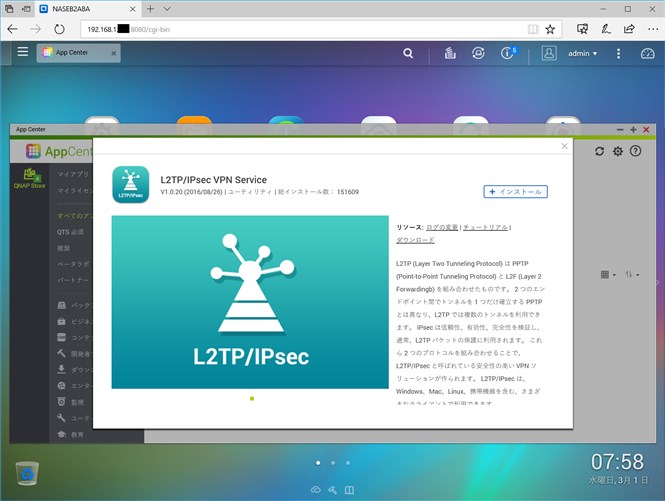This screenshot has width=665, height=501.
Task: Open a new browser tab with plus
Action: (150, 8)
